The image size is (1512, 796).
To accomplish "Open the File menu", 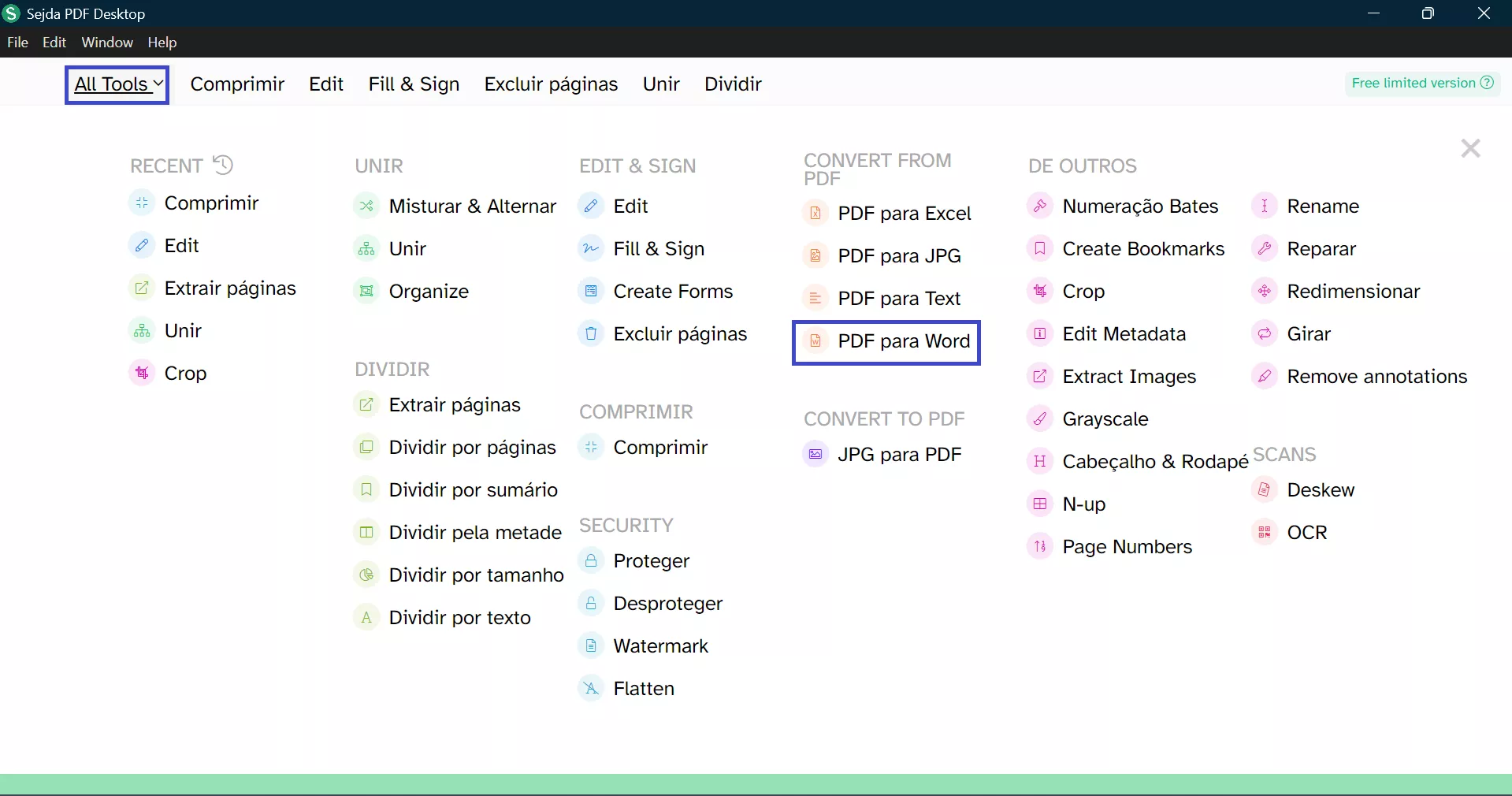I will (x=17, y=43).
